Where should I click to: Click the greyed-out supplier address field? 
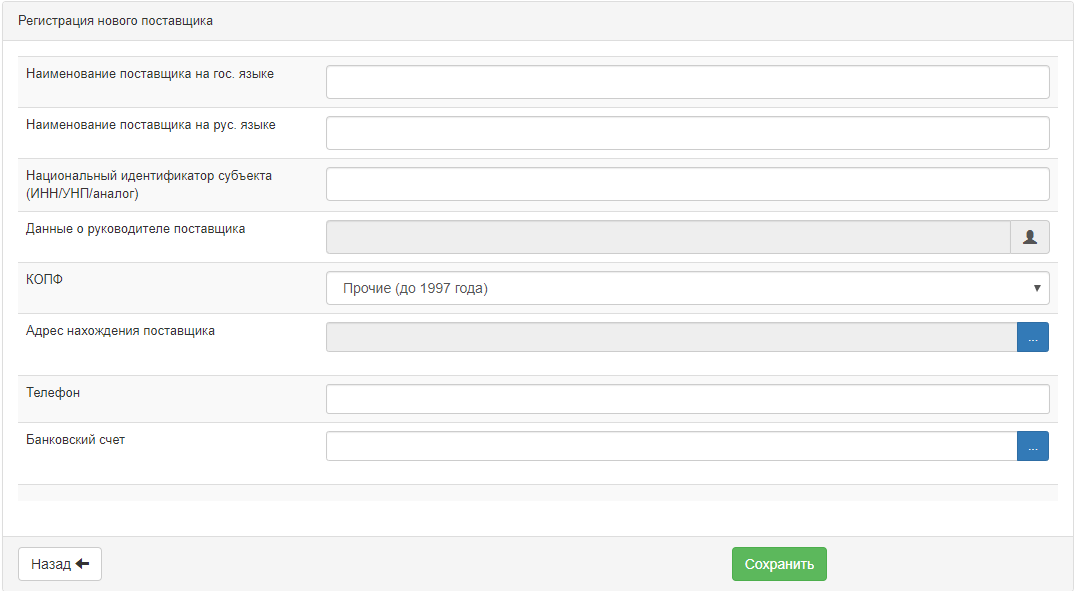(671, 338)
